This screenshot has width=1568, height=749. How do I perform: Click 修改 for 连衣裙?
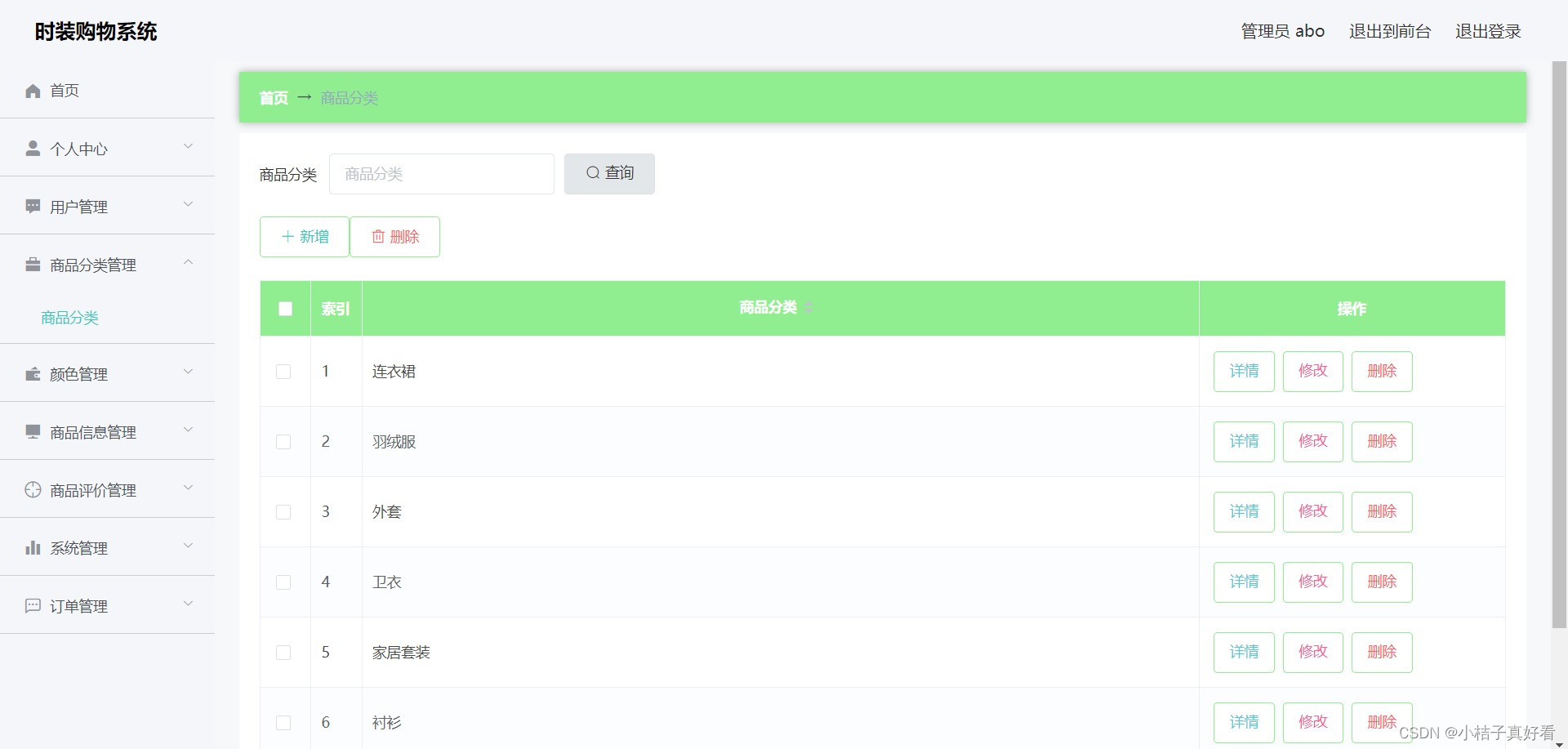(x=1313, y=372)
